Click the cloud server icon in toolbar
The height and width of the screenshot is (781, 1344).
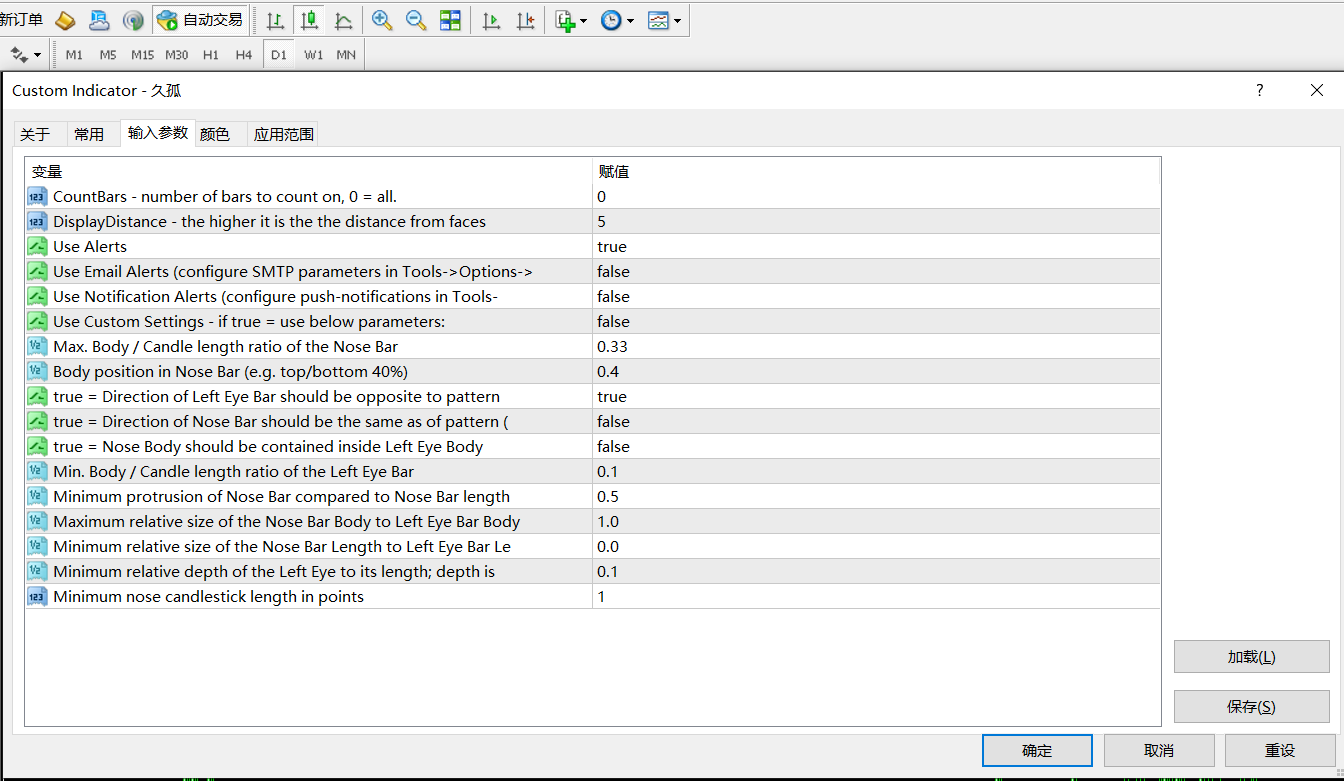click(x=99, y=20)
